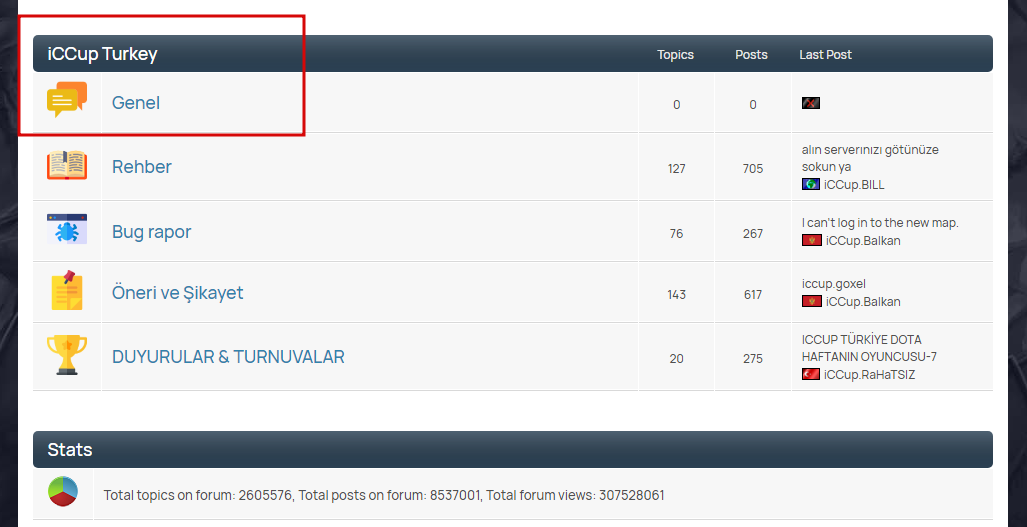This screenshot has width=1027, height=527.
Task: Open the Rehber forum
Action: pos(142,167)
